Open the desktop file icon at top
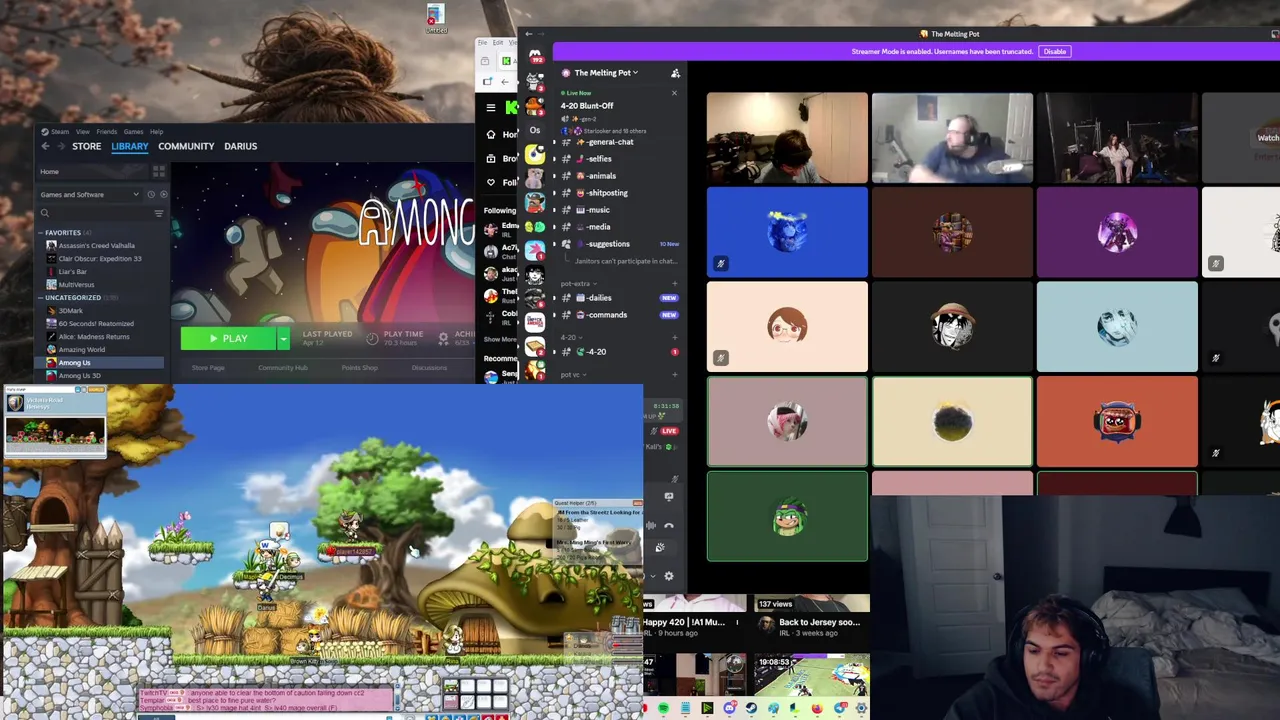This screenshot has height=720, width=1280. point(435,18)
